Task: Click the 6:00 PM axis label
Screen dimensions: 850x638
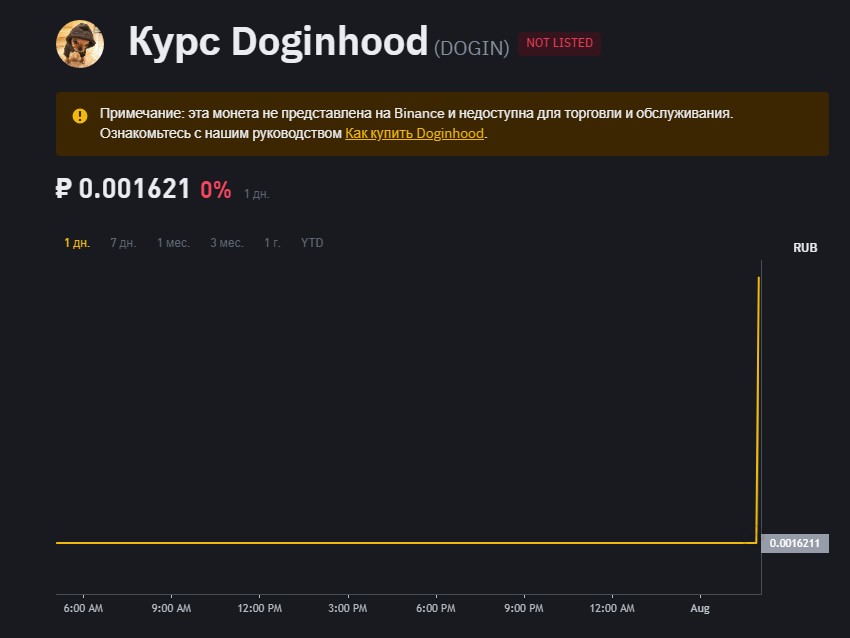Action: (436, 608)
